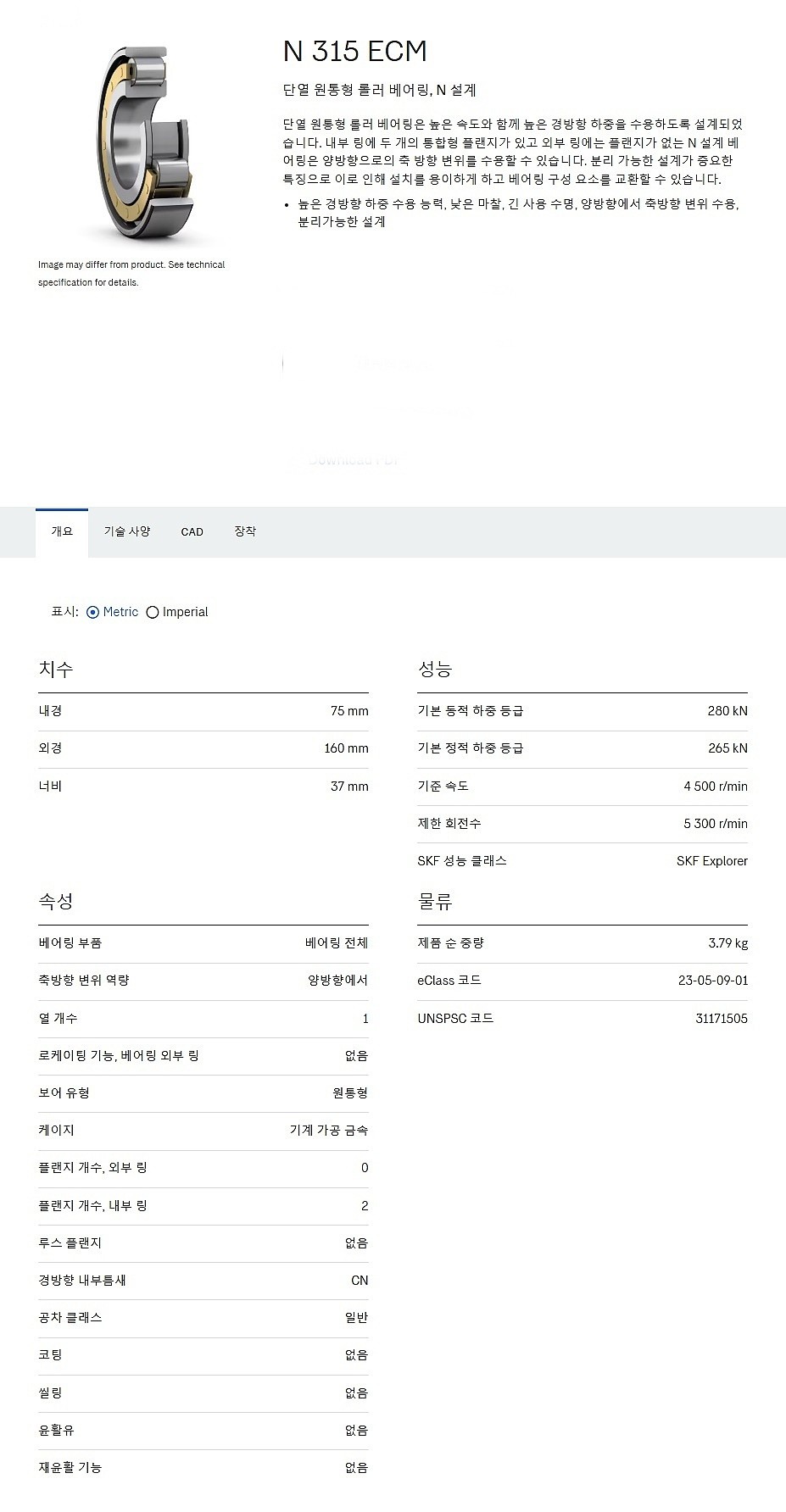Click the 제품 순 중량 value 3.79 kg
This screenshot has height=1512, width=786.
point(728,943)
